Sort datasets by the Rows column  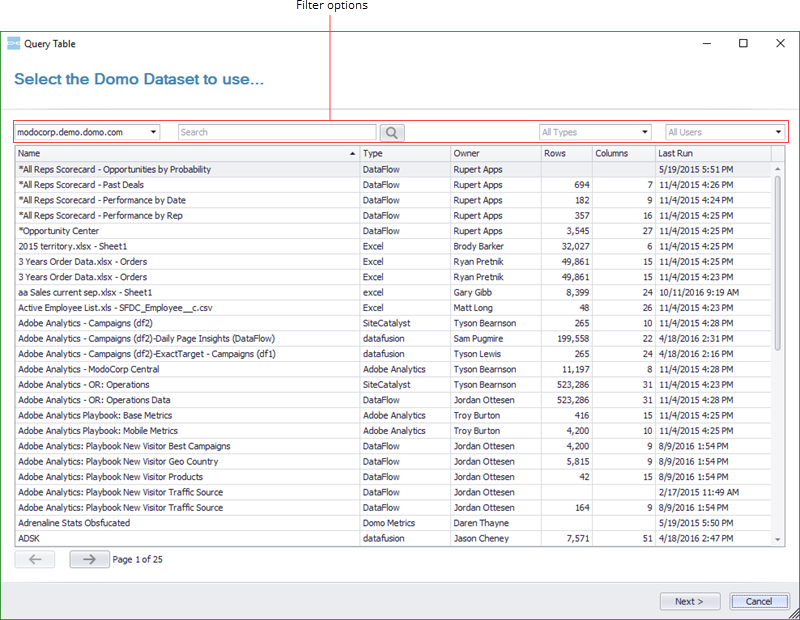click(x=566, y=153)
